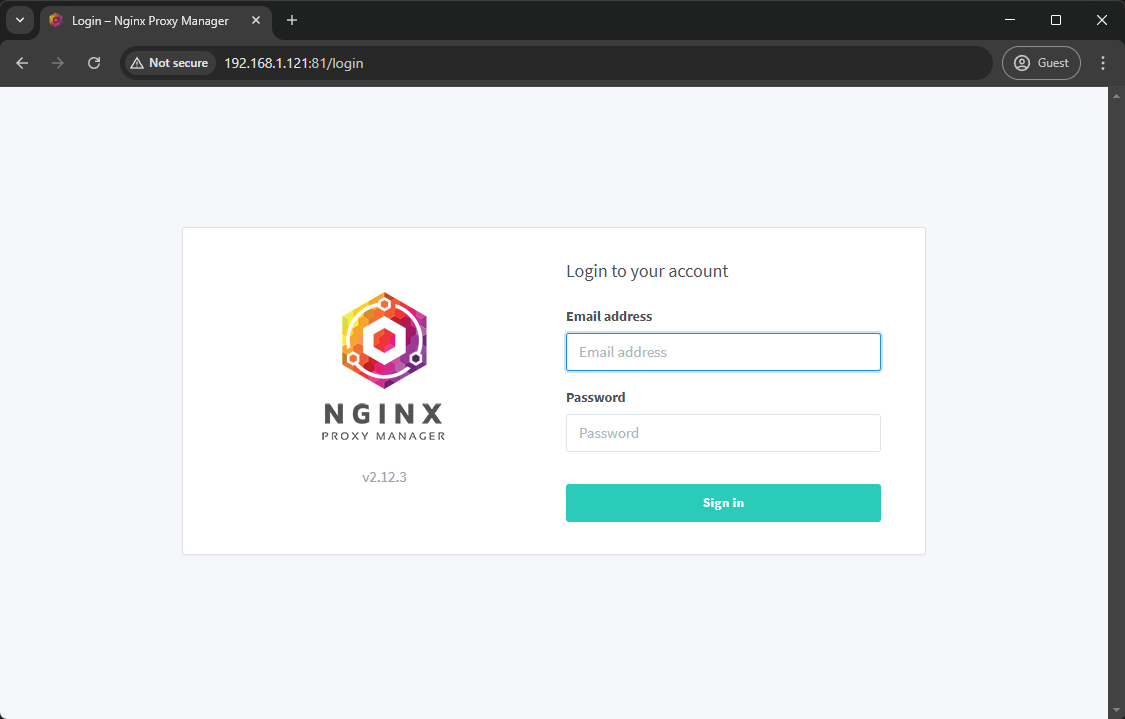This screenshot has width=1125, height=719.
Task: Click the scrollbar up arrow
Action: [1116, 94]
